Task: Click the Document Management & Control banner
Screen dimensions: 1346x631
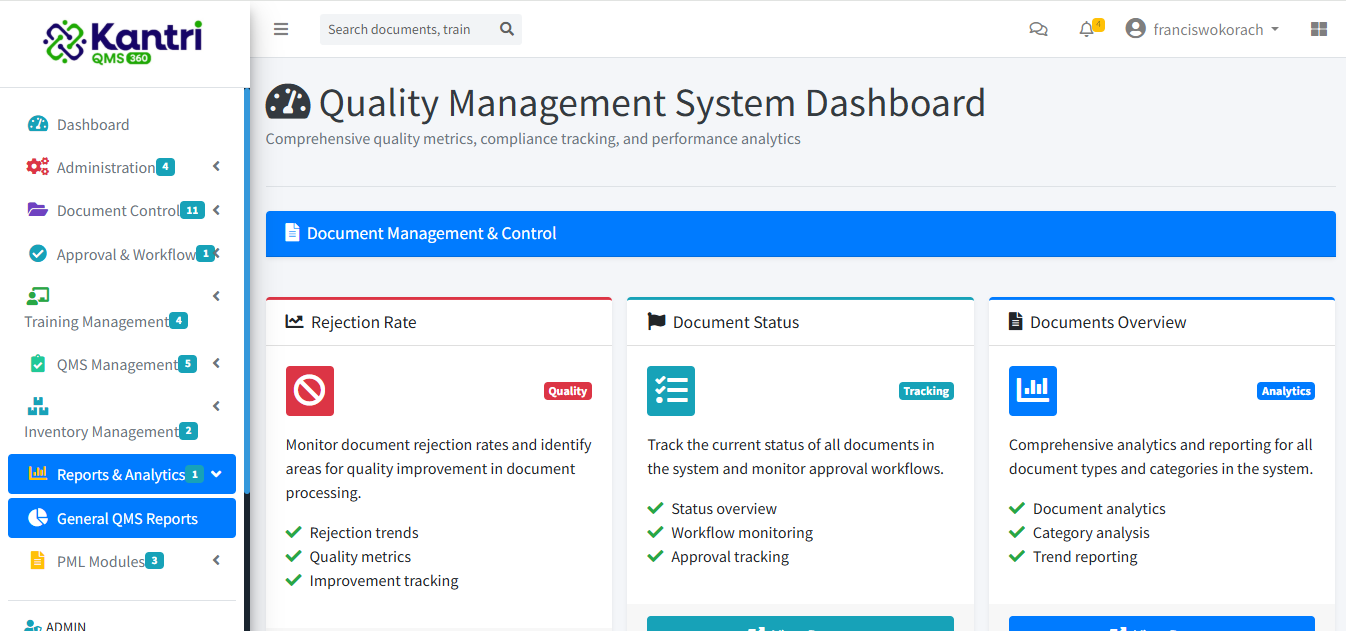Action: click(800, 233)
